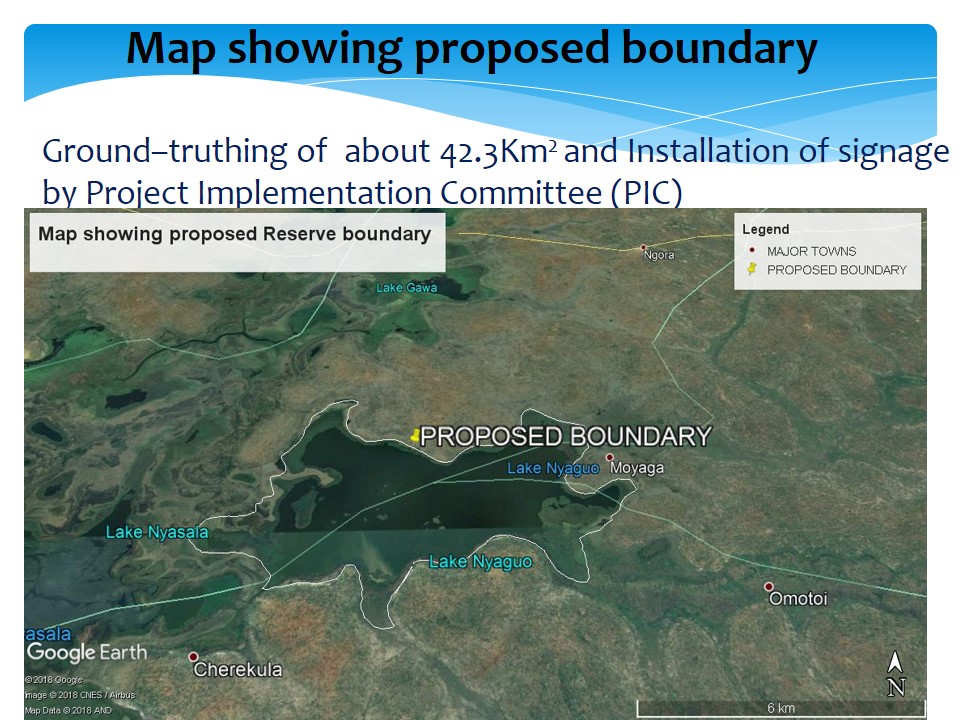This screenshot has height=720, width=960.
Task: Click the north arrow compass icon
Action: coord(896,675)
